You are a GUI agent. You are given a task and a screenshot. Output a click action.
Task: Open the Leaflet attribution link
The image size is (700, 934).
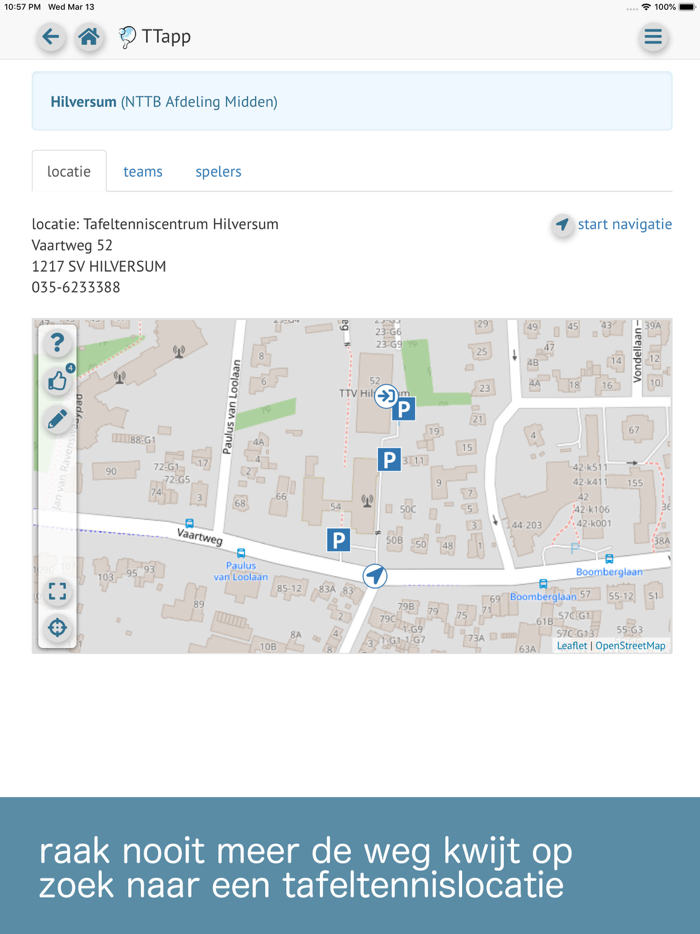point(572,646)
